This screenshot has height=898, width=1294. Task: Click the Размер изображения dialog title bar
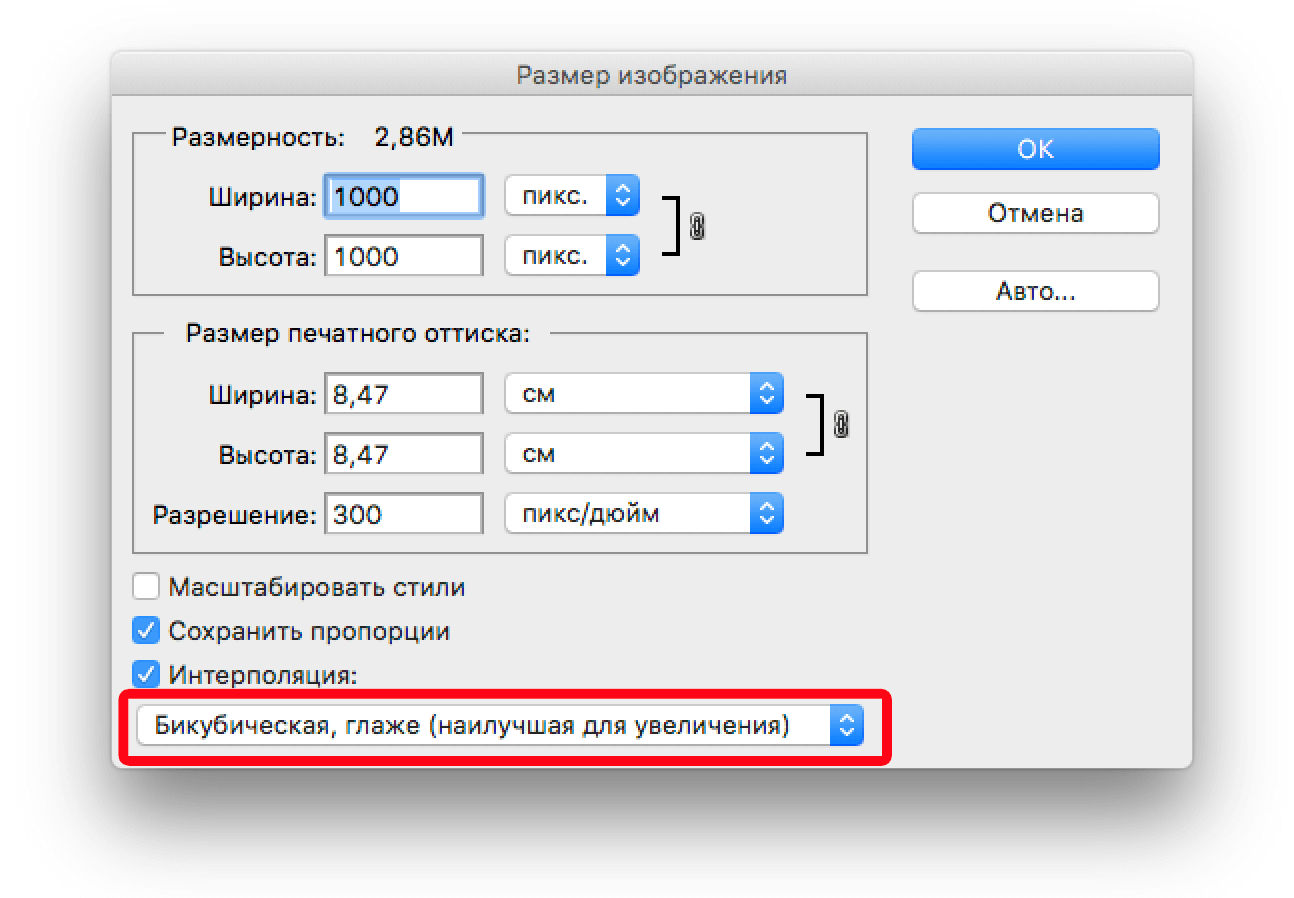[x=651, y=75]
